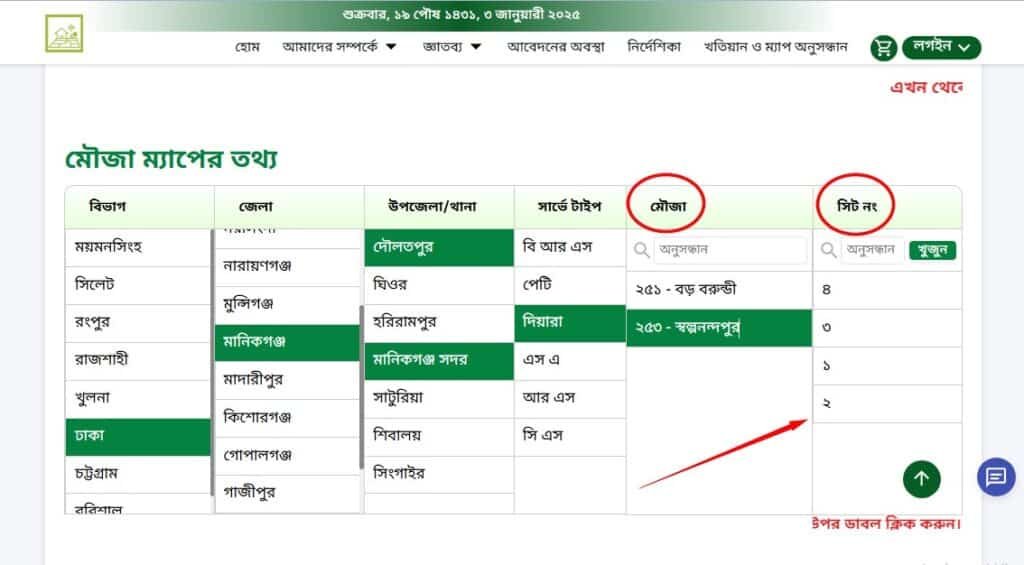The image size is (1024, 565).
Task: Choose দিয়ারা survey type
Action: (570, 323)
